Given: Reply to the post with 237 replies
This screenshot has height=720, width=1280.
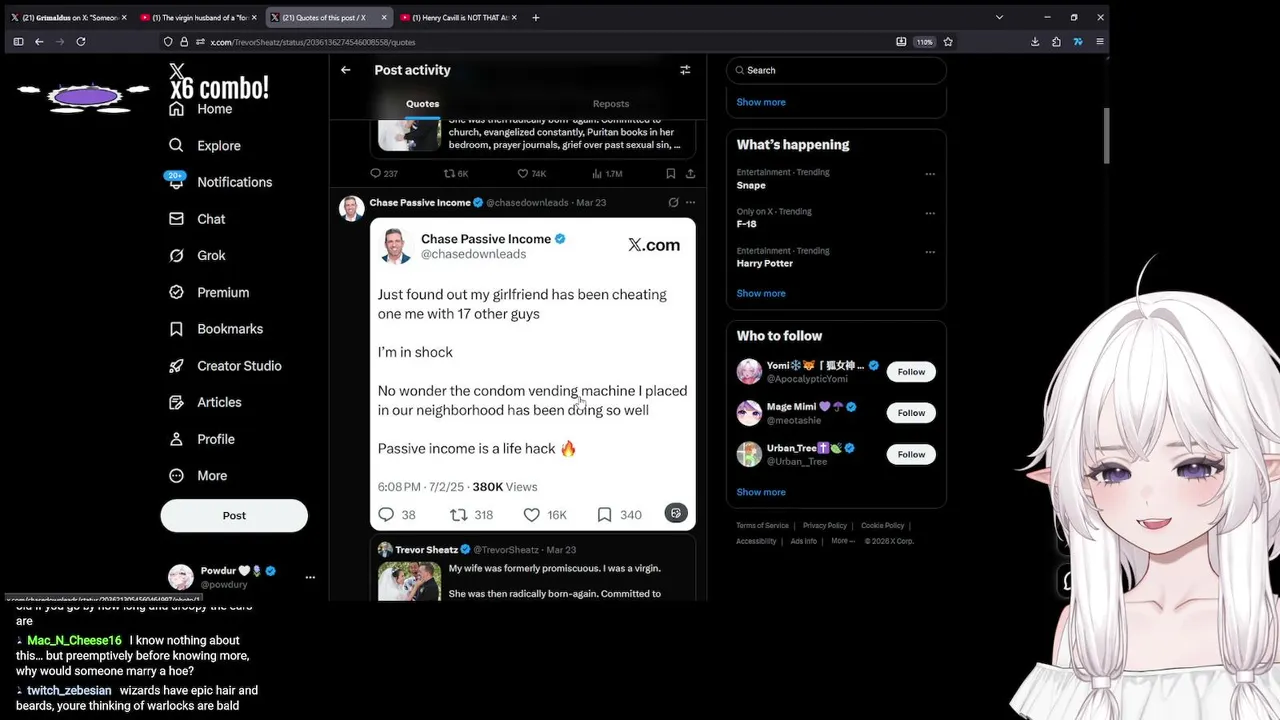Looking at the screenshot, I should coord(384,173).
